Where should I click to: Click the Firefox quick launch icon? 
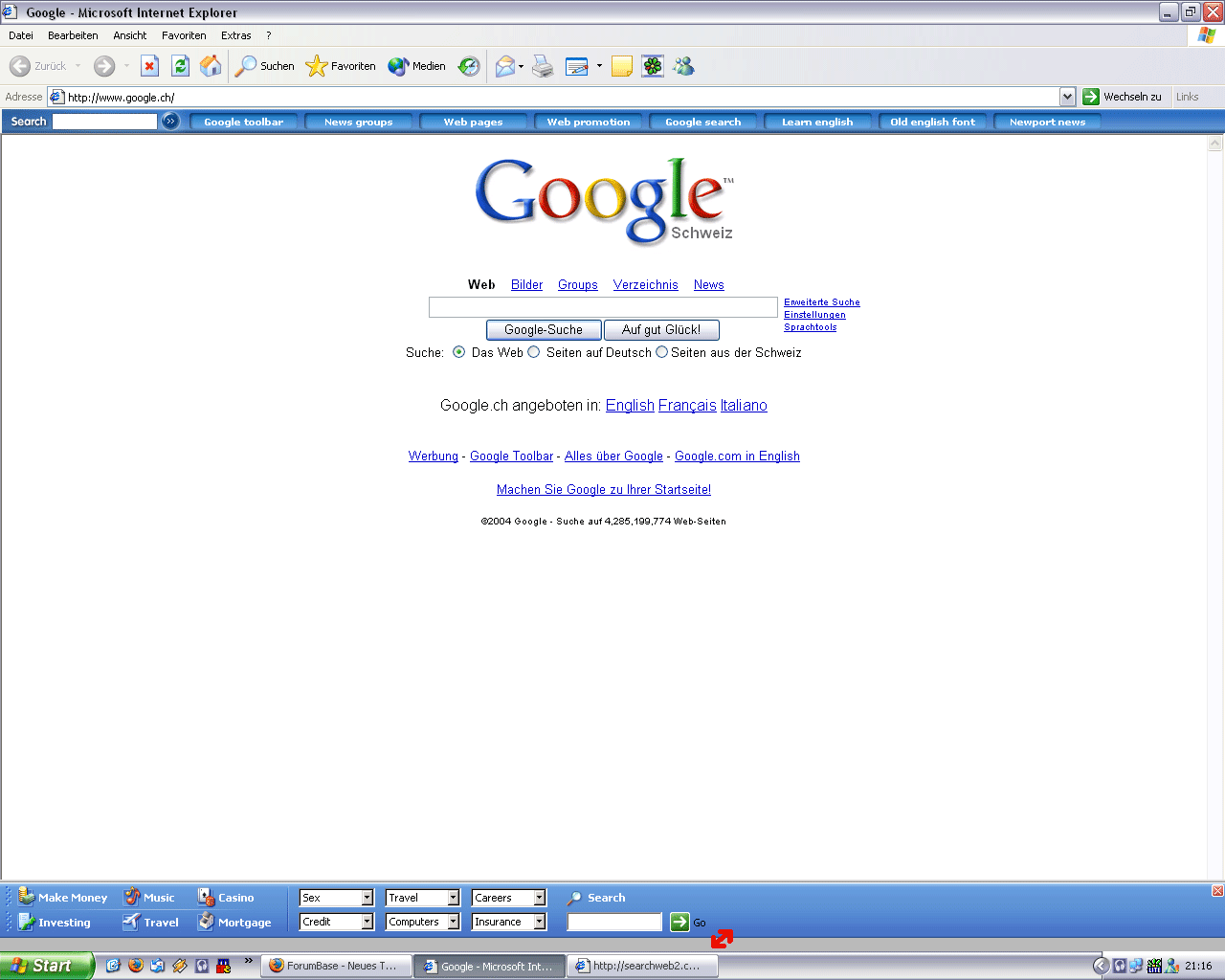coord(136,966)
